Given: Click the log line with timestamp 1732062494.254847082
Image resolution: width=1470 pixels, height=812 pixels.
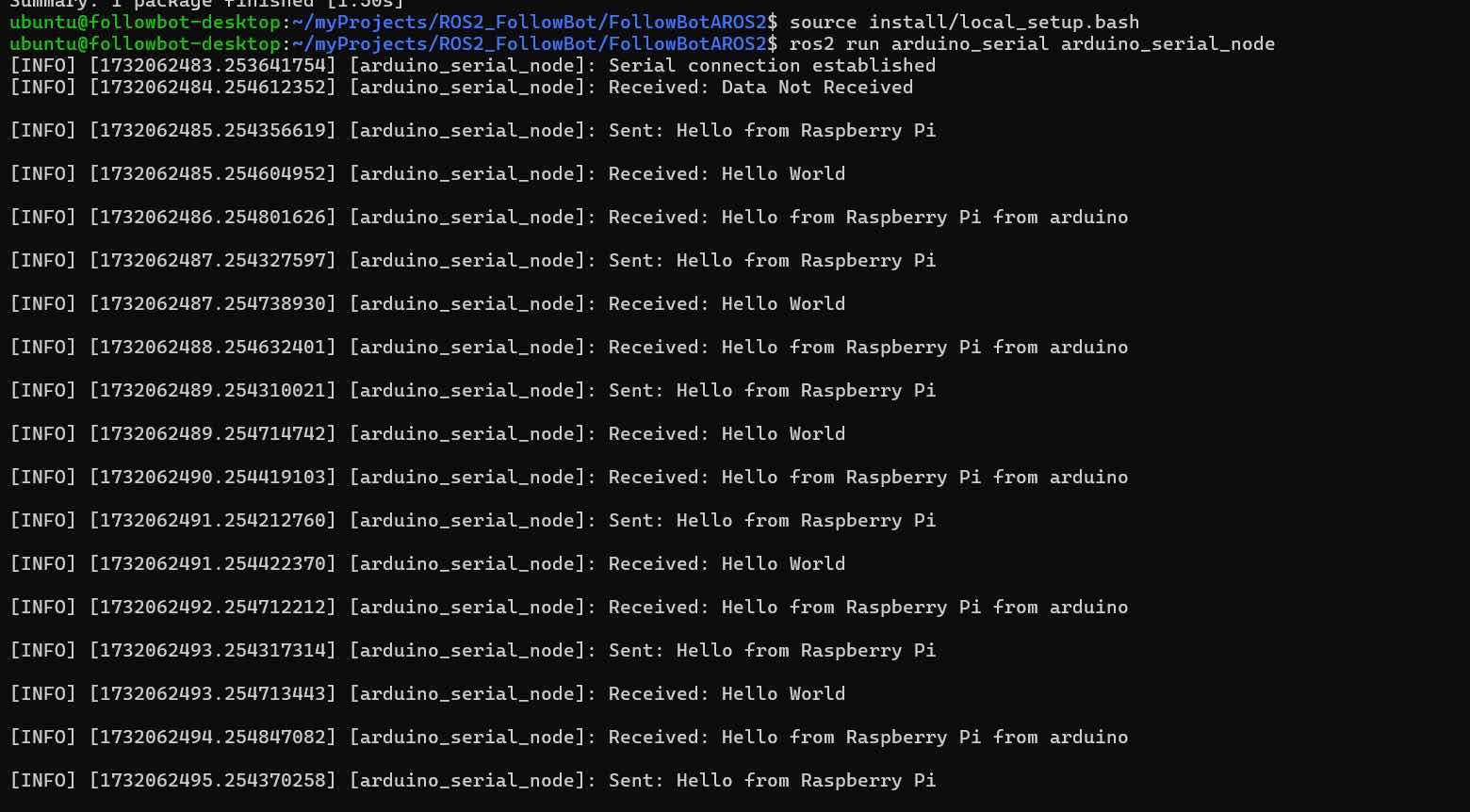Looking at the screenshot, I should pos(568,737).
